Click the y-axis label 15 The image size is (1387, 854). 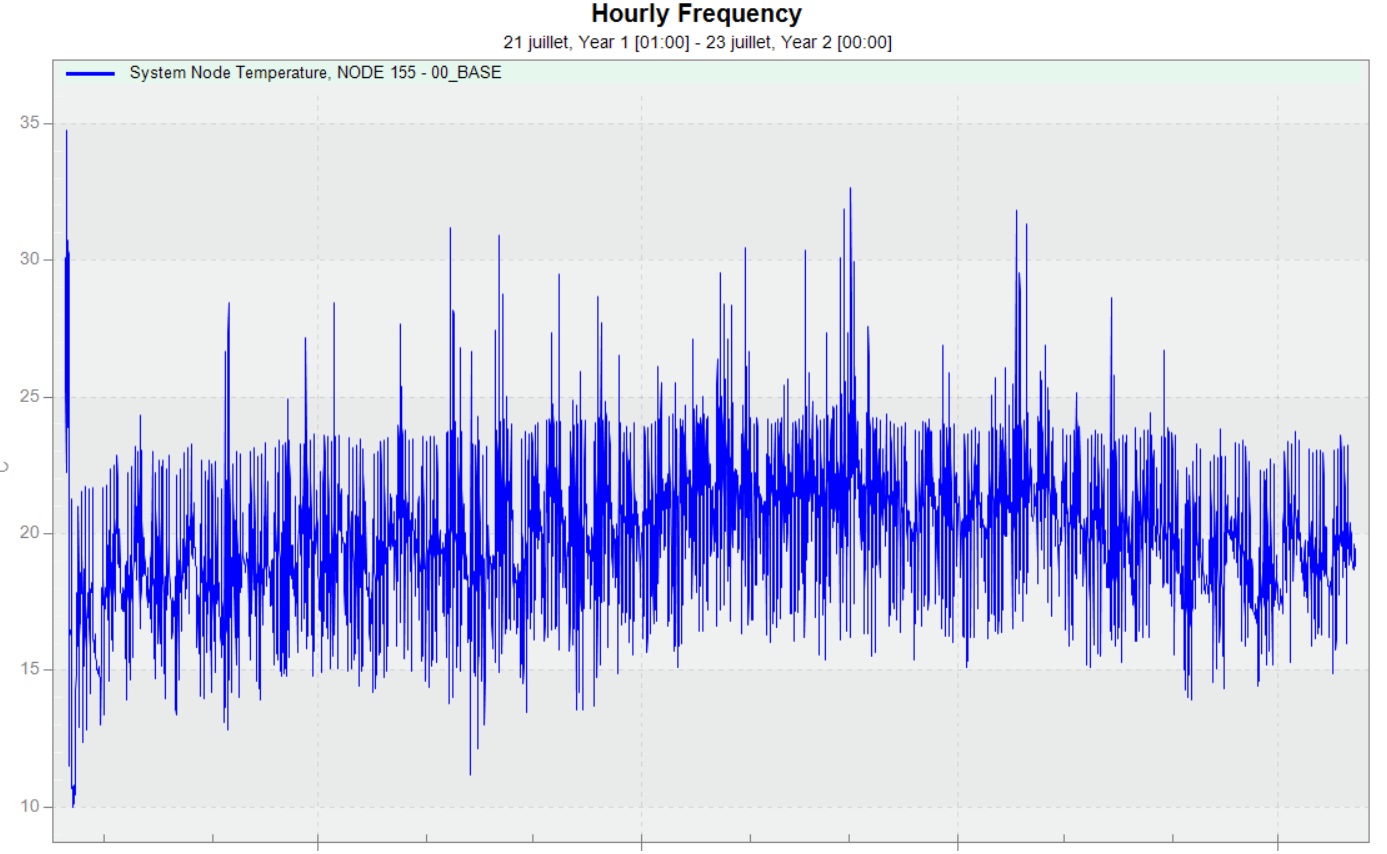click(x=29, y=670)
